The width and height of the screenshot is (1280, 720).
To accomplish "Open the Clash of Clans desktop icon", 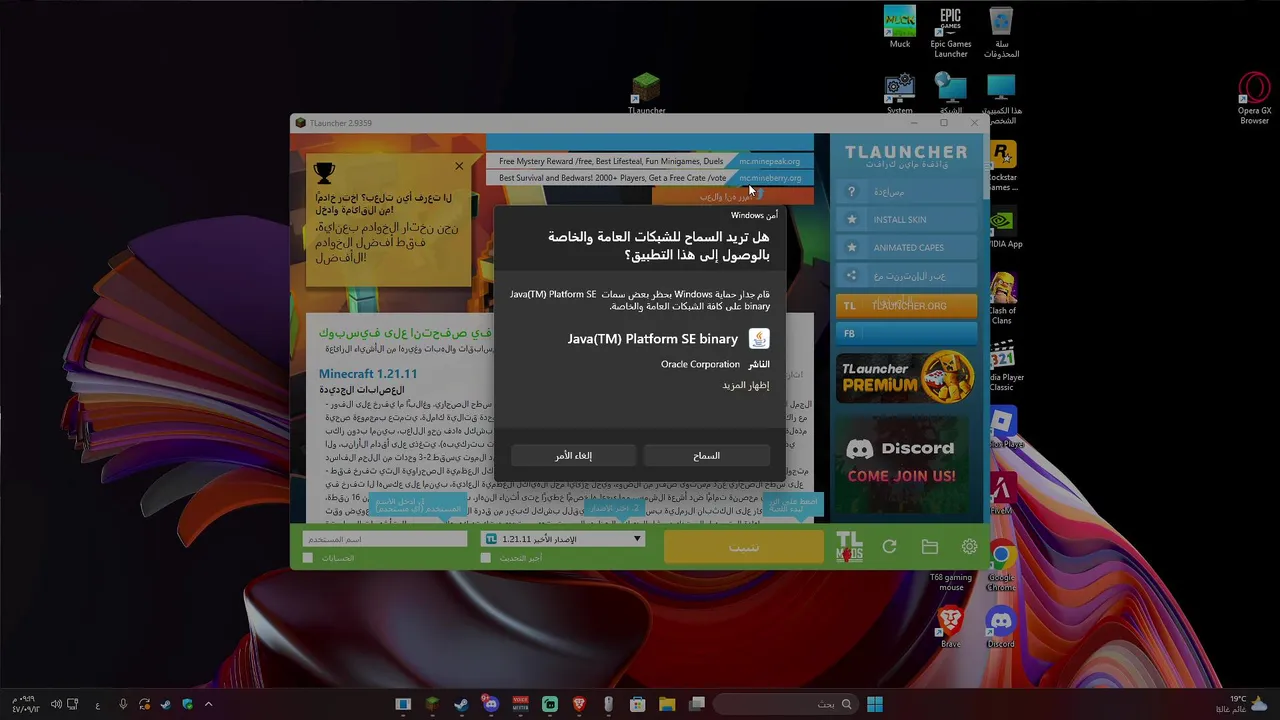I will coord(1002,298).
